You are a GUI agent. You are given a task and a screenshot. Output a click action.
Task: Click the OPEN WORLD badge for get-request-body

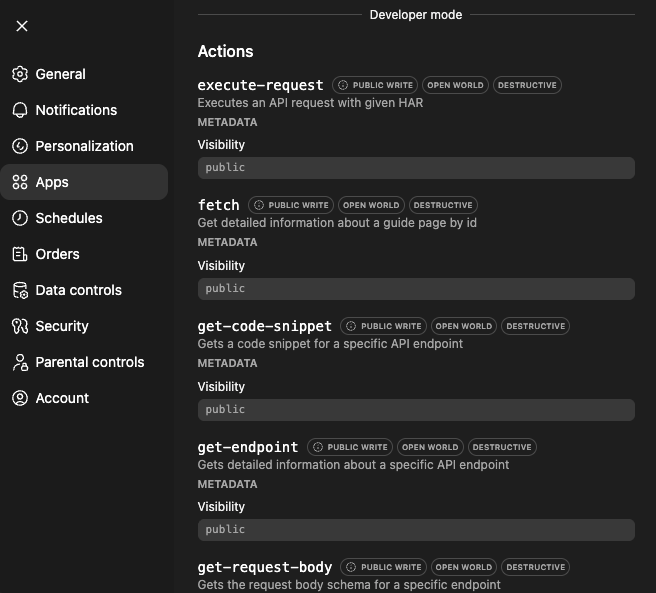[x=464, y=567]
